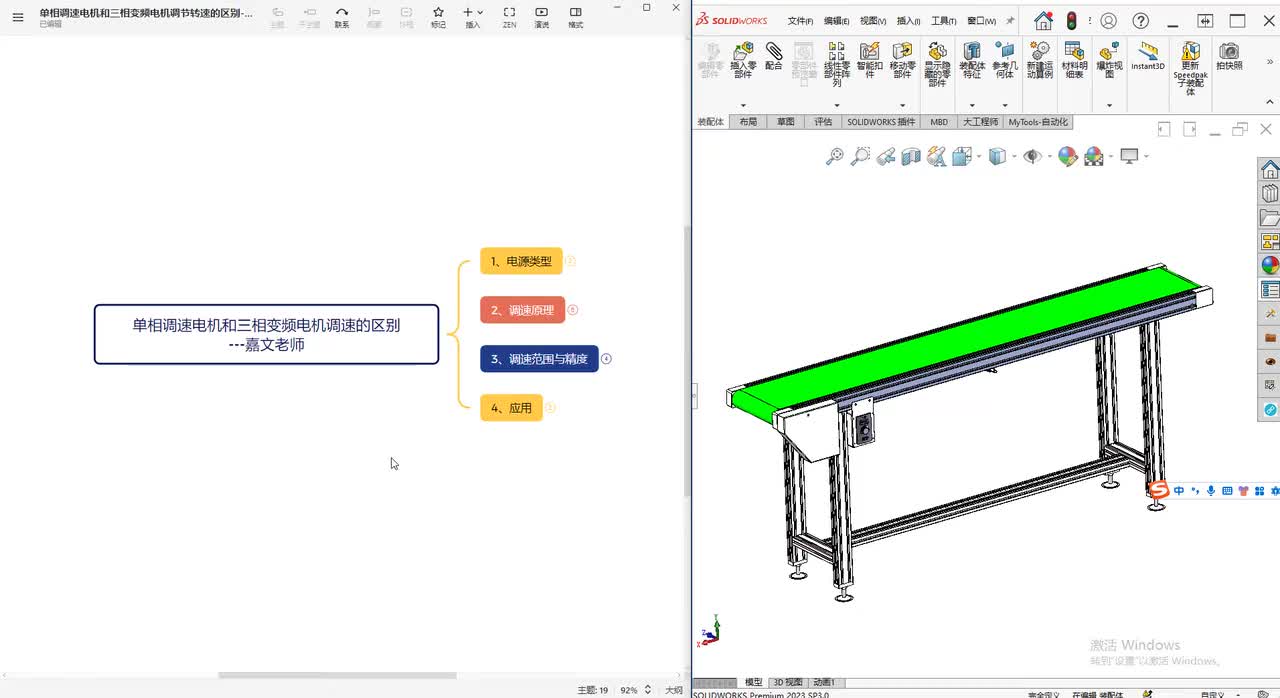1280x698 pixels.
Task: Click 插入零部件 (Insert Components) tool
Action: 743,60
